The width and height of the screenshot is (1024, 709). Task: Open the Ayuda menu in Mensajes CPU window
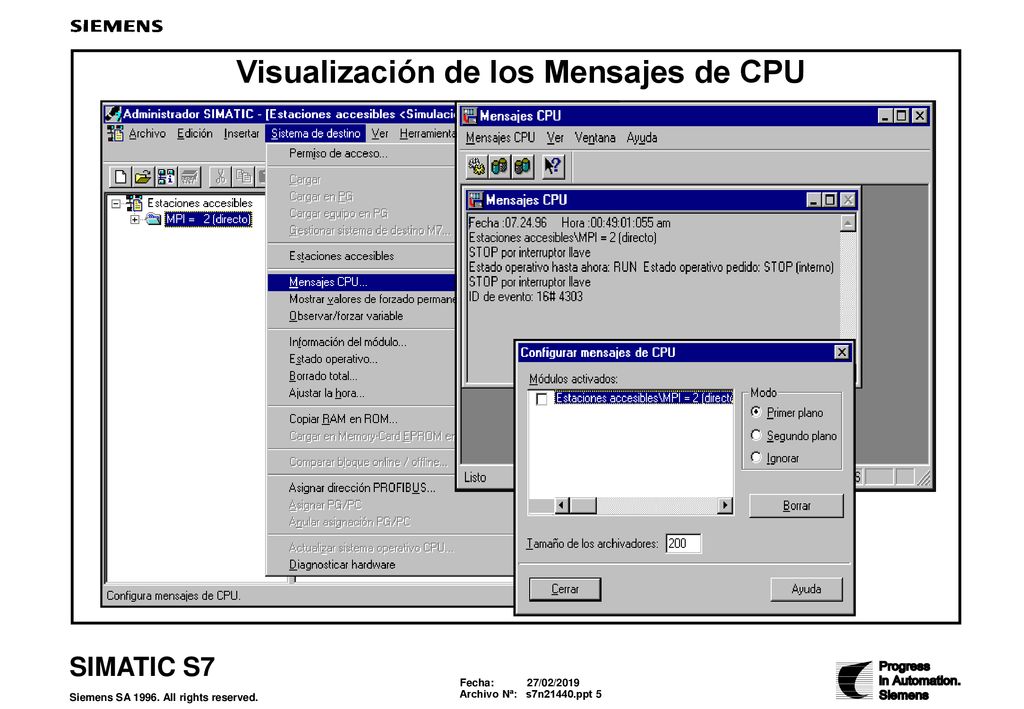point(642,138)
